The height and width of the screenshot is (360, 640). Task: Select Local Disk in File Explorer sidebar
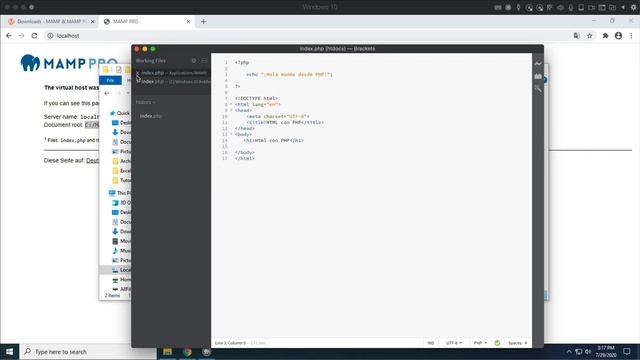[x=116, y=270]
